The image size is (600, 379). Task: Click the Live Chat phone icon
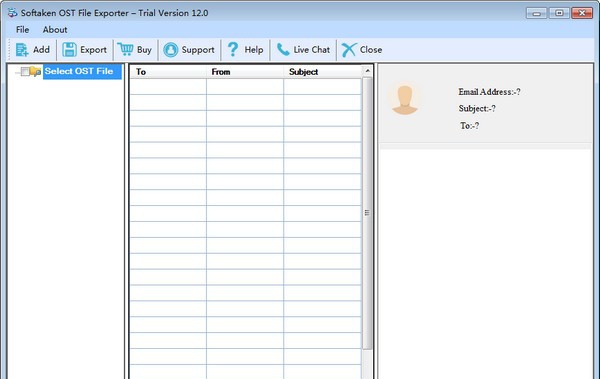coord(283,49)
